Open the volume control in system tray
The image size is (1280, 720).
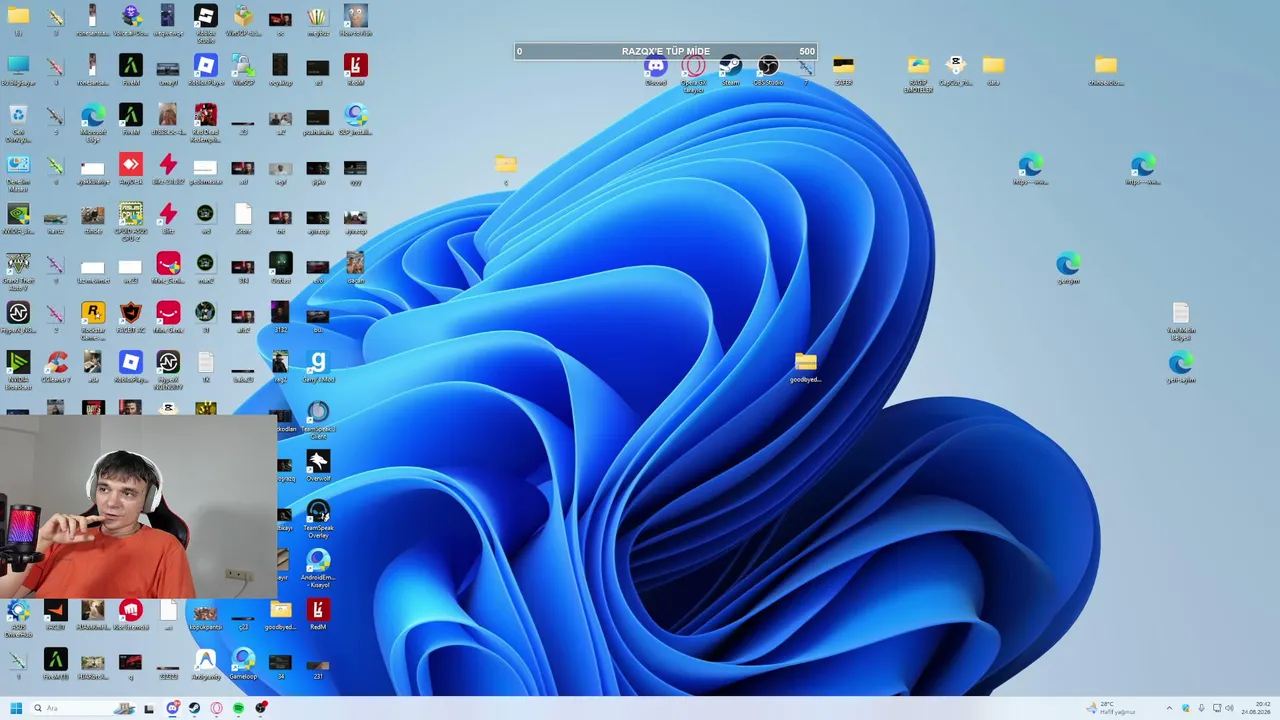(x=1229, y=708)
